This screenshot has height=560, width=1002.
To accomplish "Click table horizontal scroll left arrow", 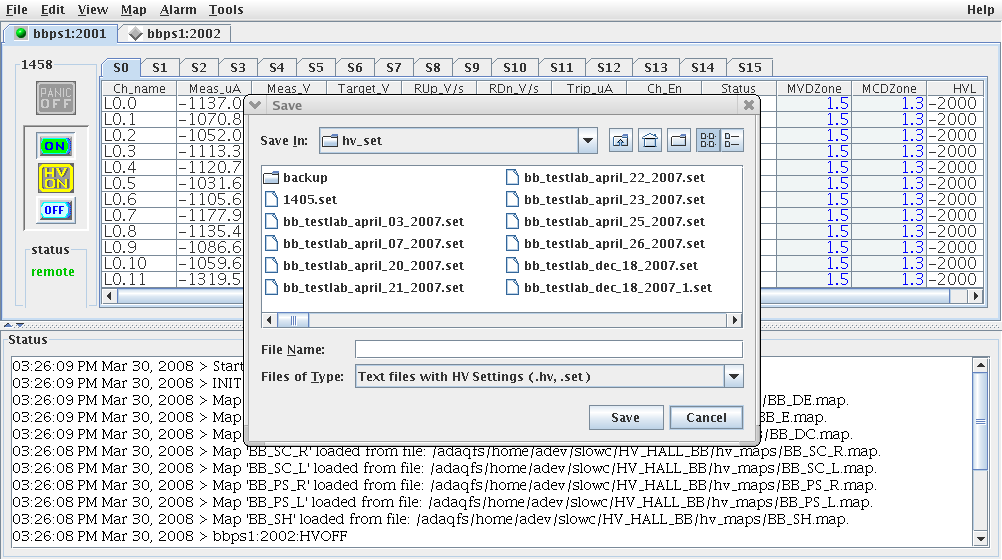I will tap(109, 296).
